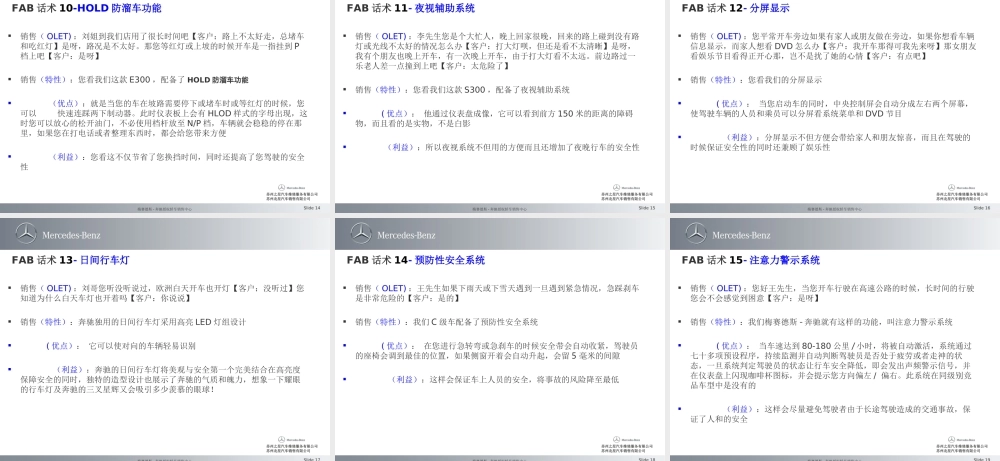Click the Mercedes star logo above FAB 话术 14

tap(361, 233)
